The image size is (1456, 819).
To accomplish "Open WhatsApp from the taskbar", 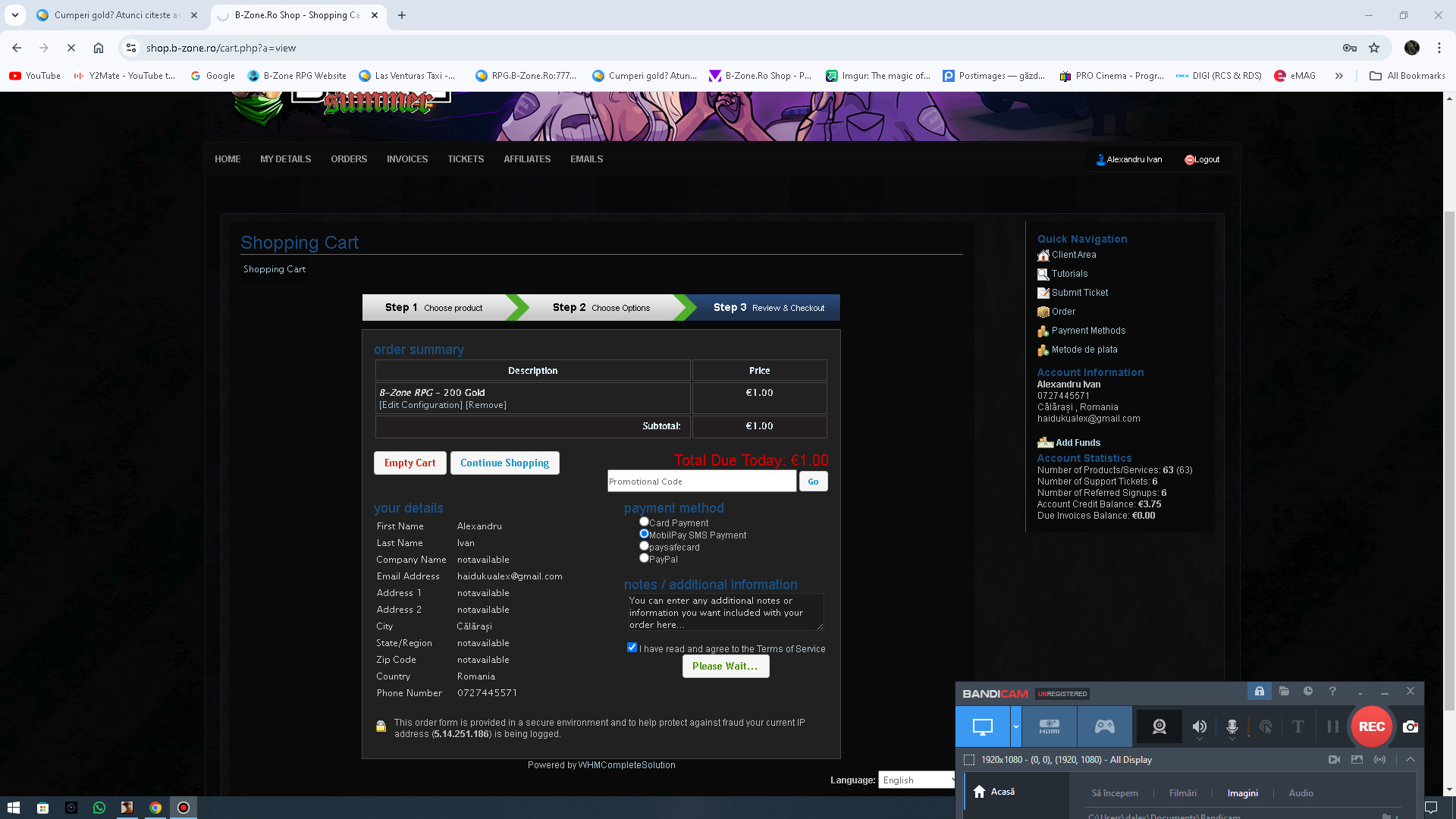I will click(x=99, y=808).
